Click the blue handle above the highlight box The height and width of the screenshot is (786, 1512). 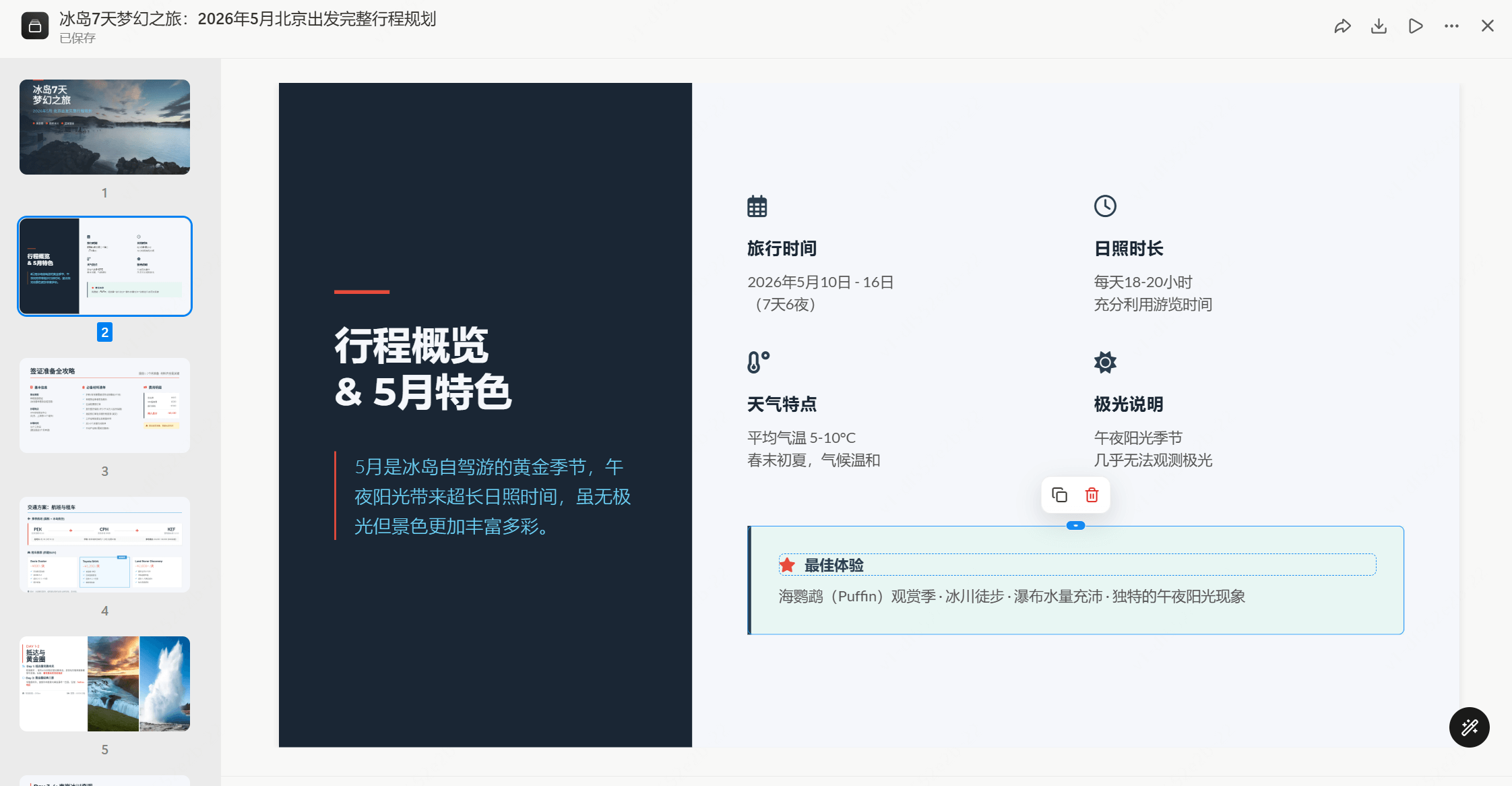pyautogui.click(x=1075, y=526)
